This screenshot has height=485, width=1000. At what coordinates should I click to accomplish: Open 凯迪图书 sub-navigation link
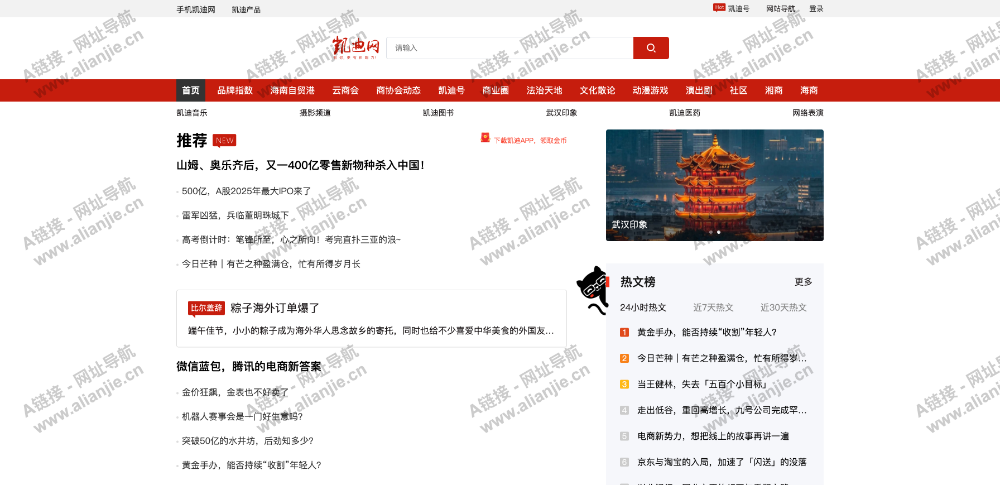tap(438, 113)
